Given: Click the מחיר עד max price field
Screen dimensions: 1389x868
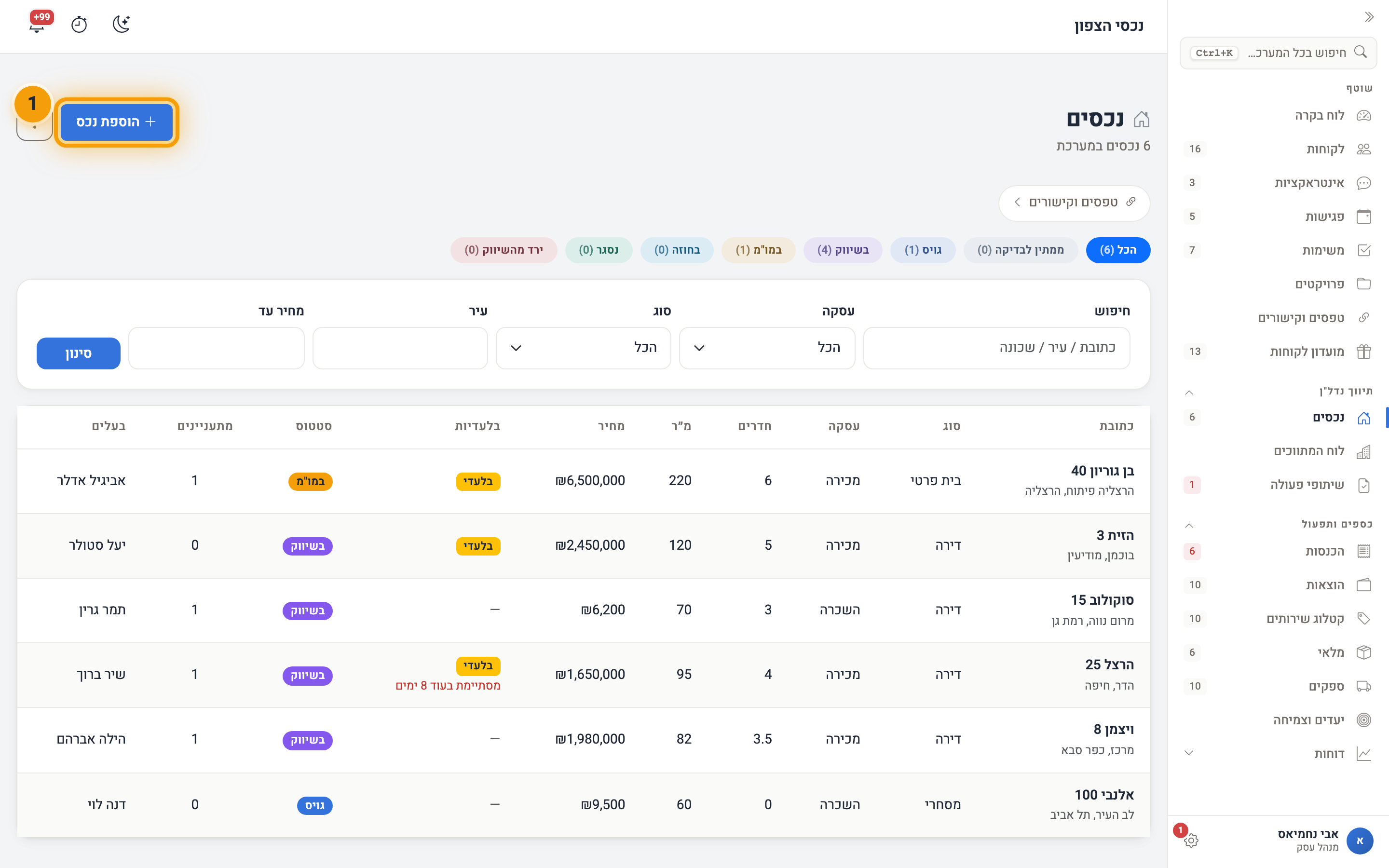Looking at the screenshot, I should coord(217,348).
